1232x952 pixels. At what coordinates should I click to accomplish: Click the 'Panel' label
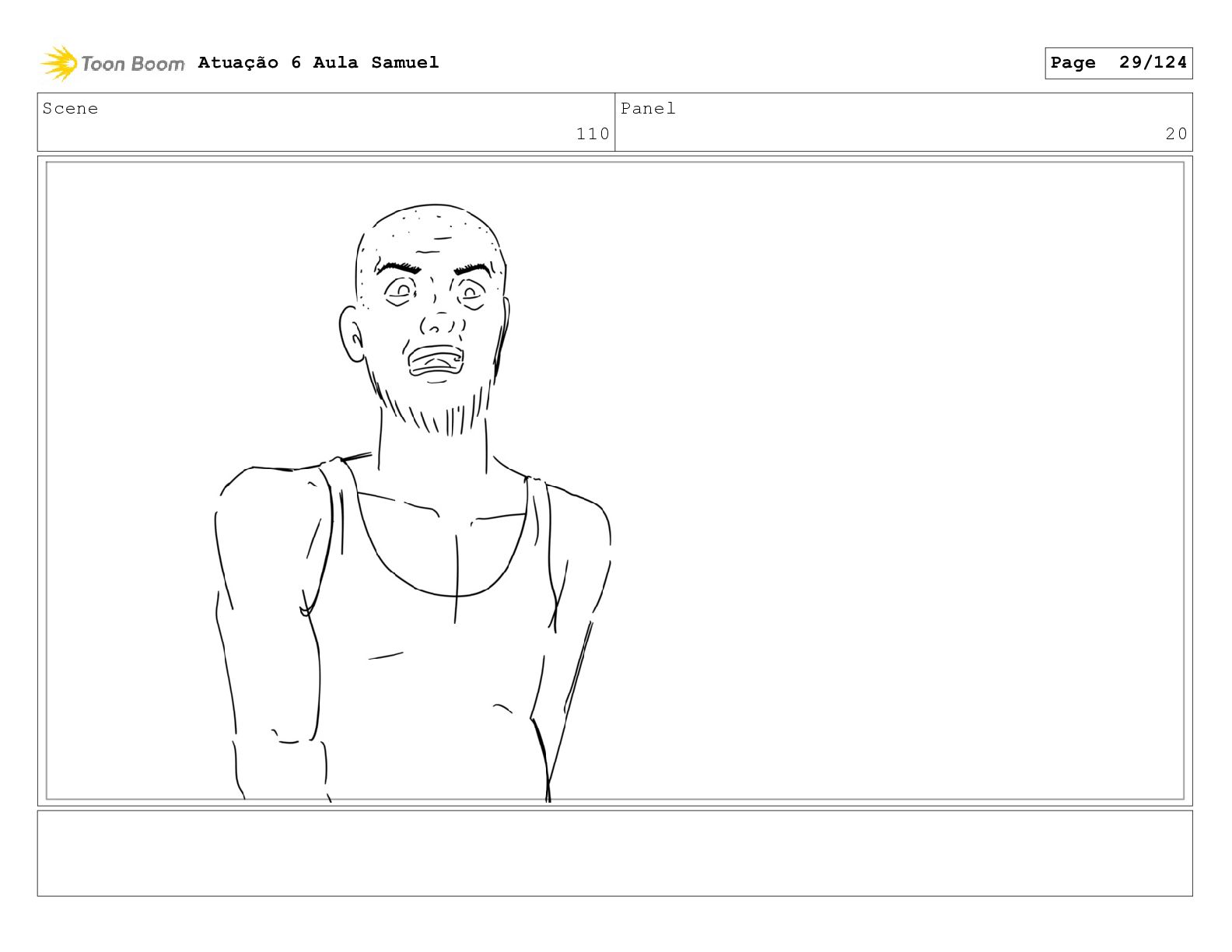[648, 109]
